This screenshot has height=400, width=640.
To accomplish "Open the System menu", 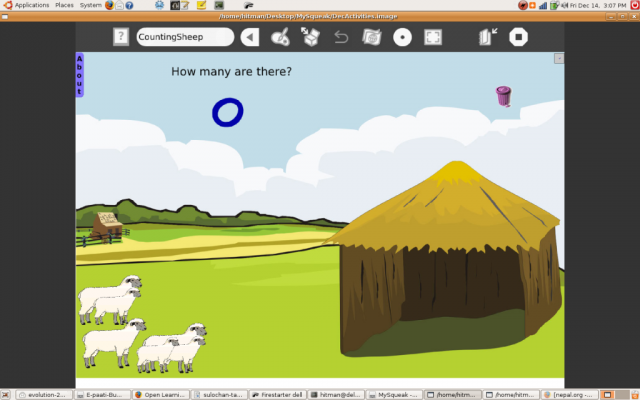I will point(90,5).
